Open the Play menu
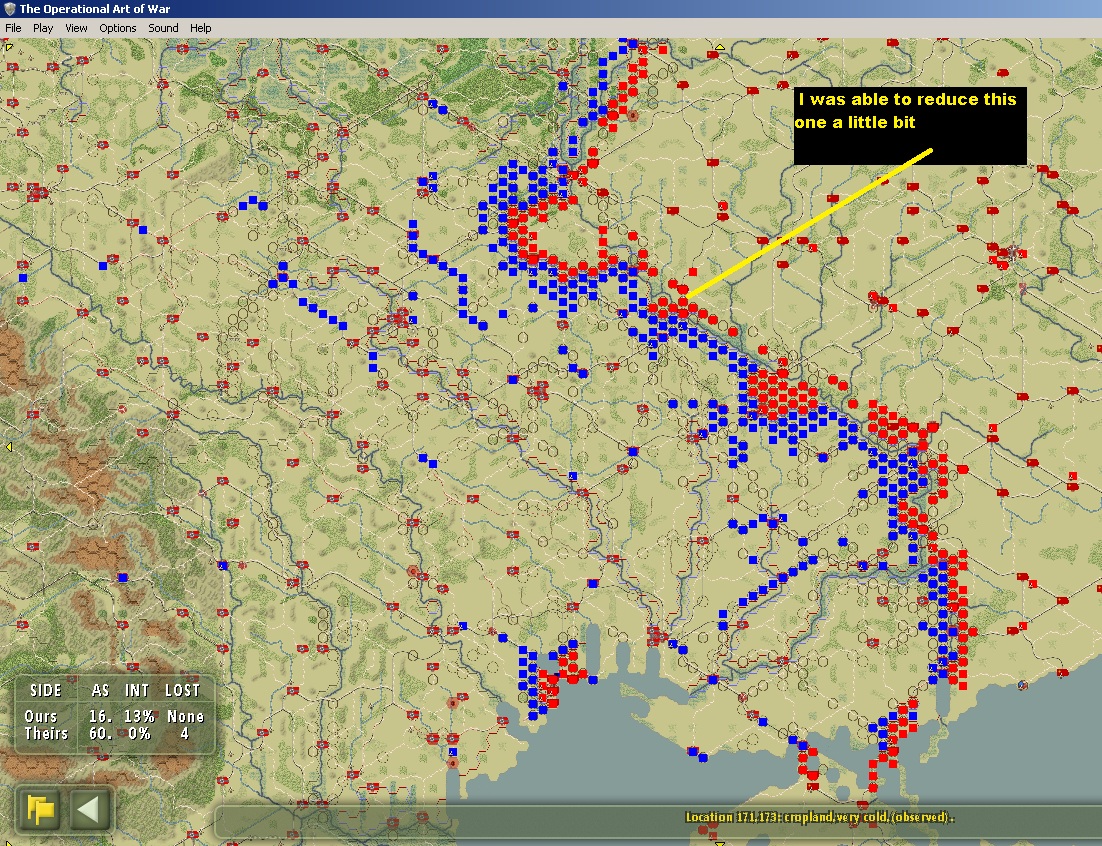The height and width of the screenshot is (846, 1102). tap(43, 28)
